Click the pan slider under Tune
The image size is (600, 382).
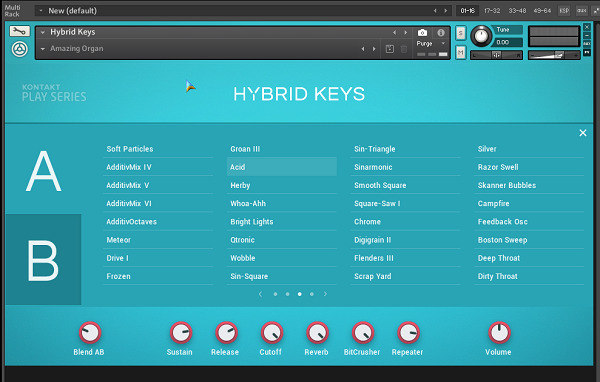496,55
